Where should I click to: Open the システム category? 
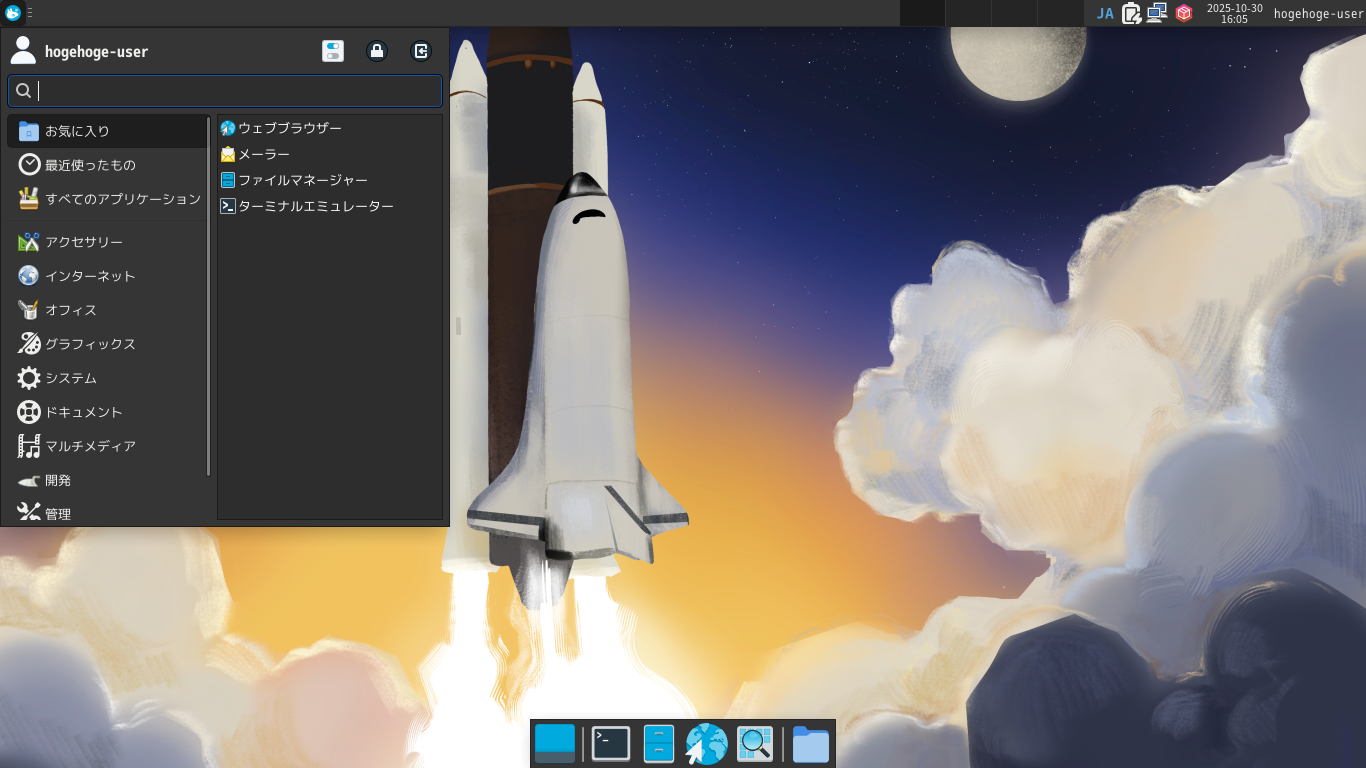(107, 378)
